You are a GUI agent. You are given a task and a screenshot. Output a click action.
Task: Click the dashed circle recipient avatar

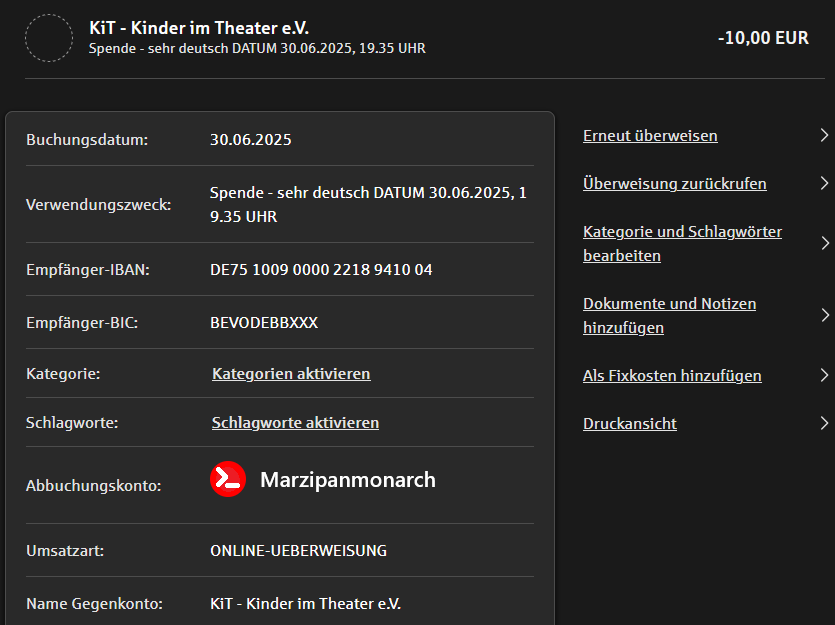click(x=49, y=38)
